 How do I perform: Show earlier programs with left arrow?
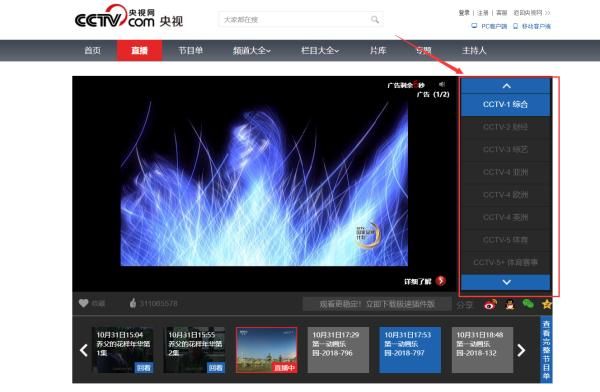pos(83,350)
